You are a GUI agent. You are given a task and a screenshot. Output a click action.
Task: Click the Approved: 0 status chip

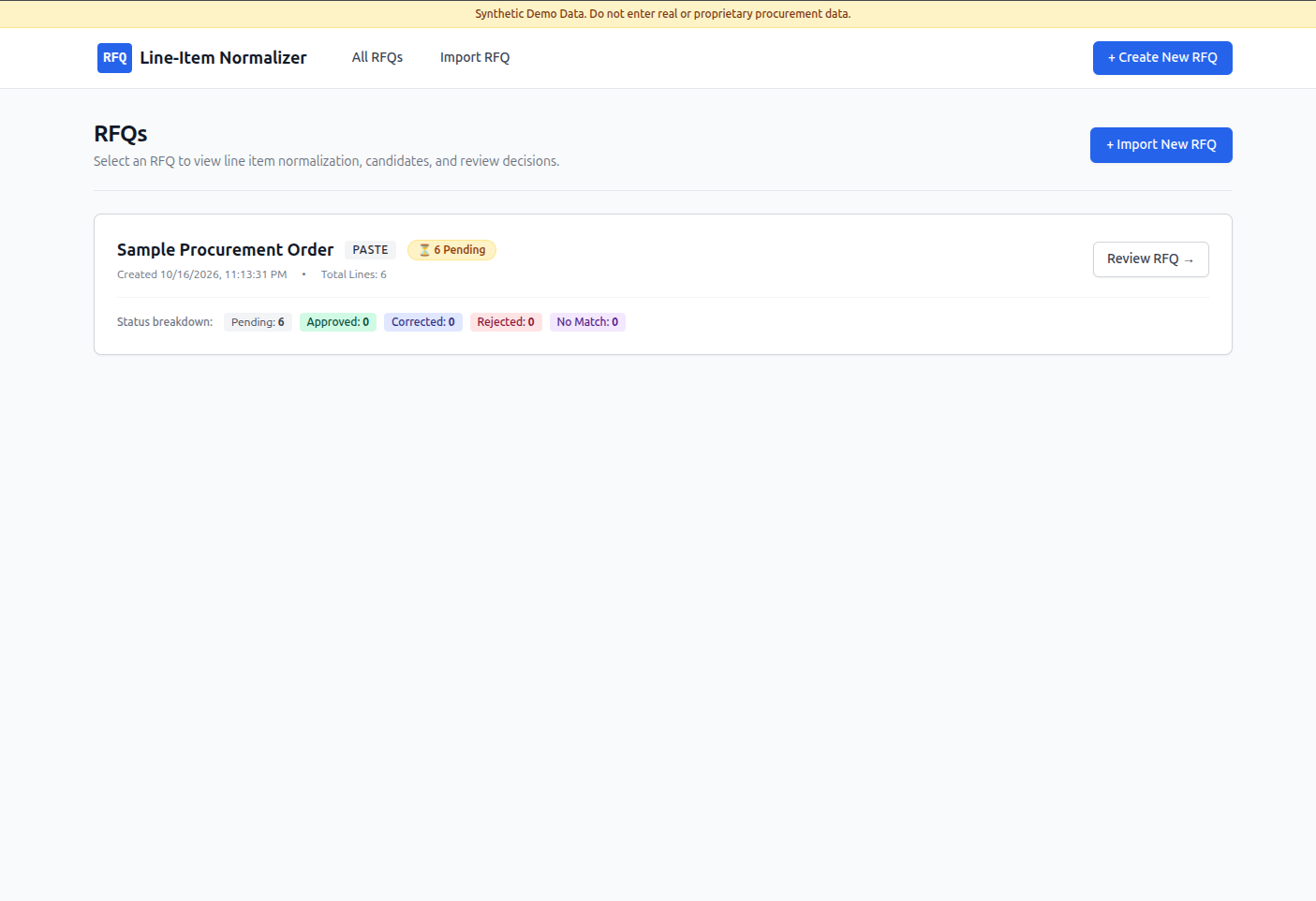coord(338,322)
